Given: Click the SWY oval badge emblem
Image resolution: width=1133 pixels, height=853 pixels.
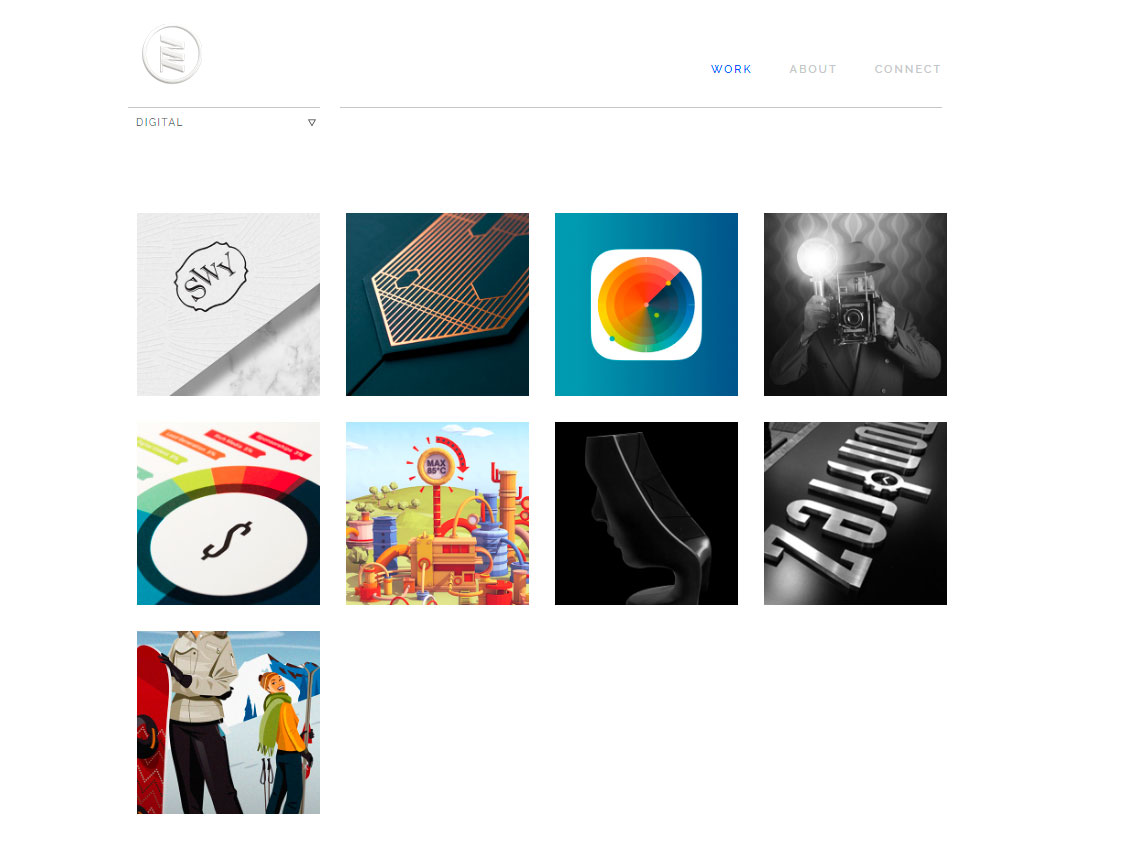Looking at the screenshot, I should click(211, 277).
